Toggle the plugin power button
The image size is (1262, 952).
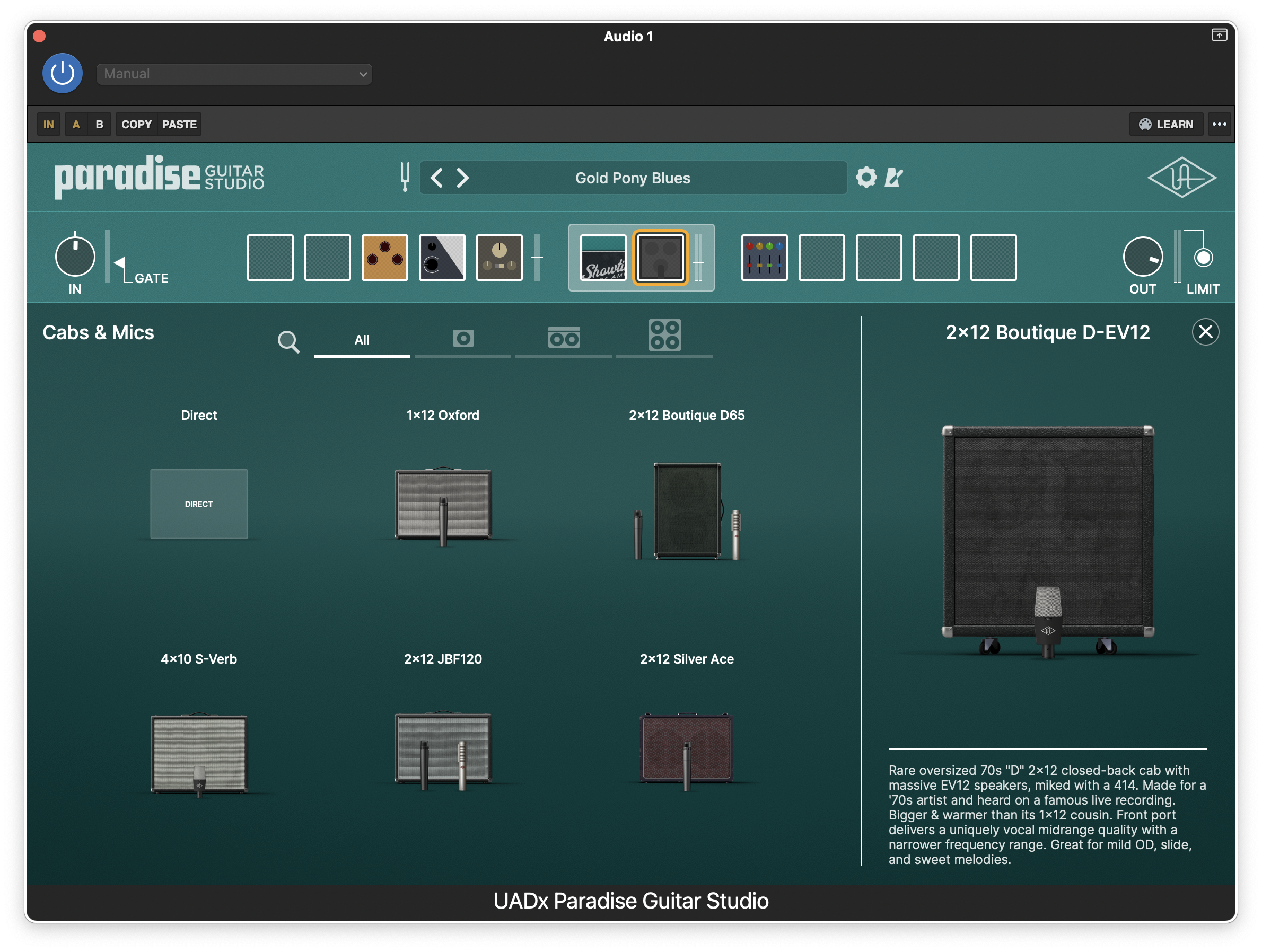click(62, 73)
